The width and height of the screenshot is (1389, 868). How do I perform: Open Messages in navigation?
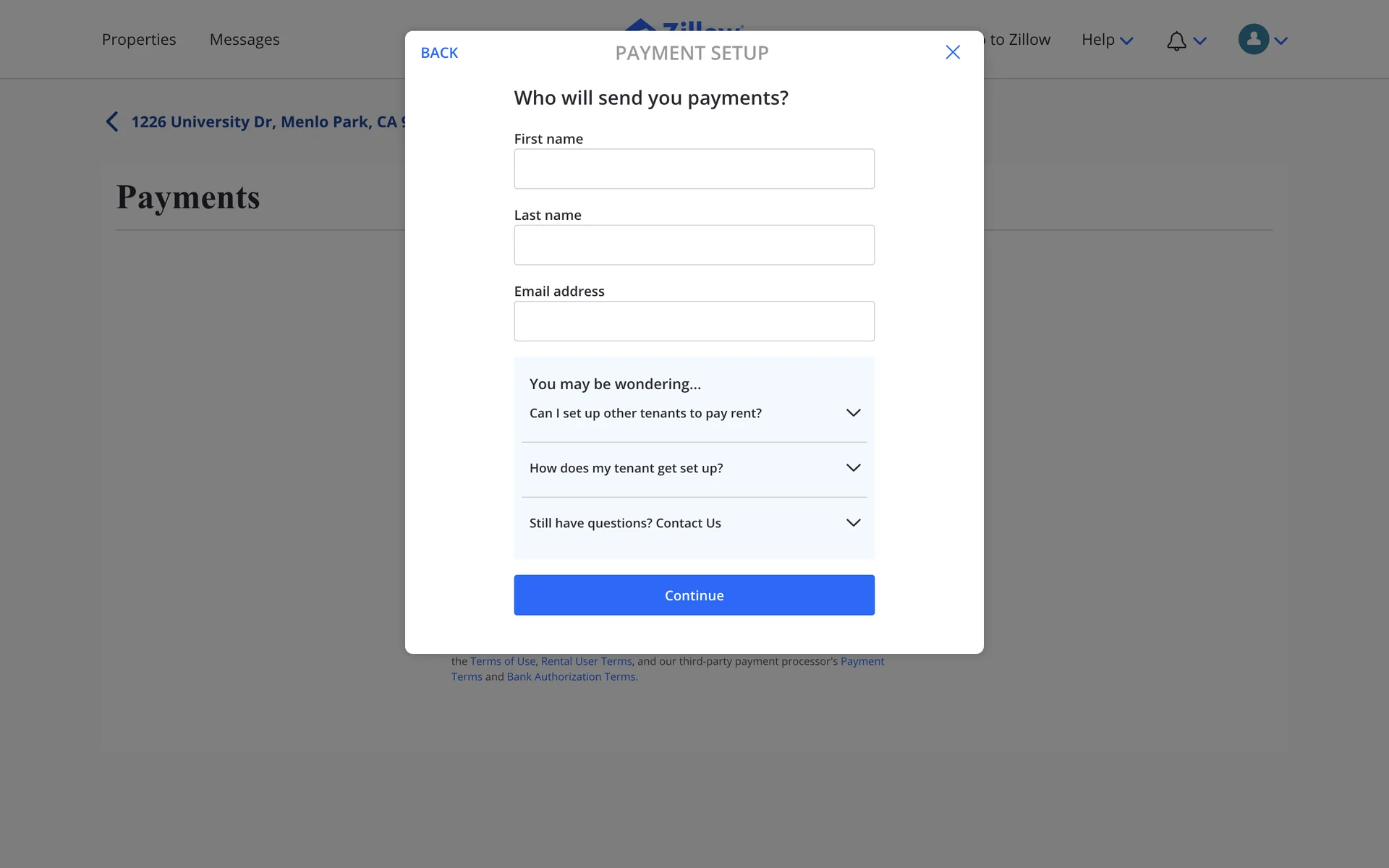pyautogui.click(x=245, y=40)
